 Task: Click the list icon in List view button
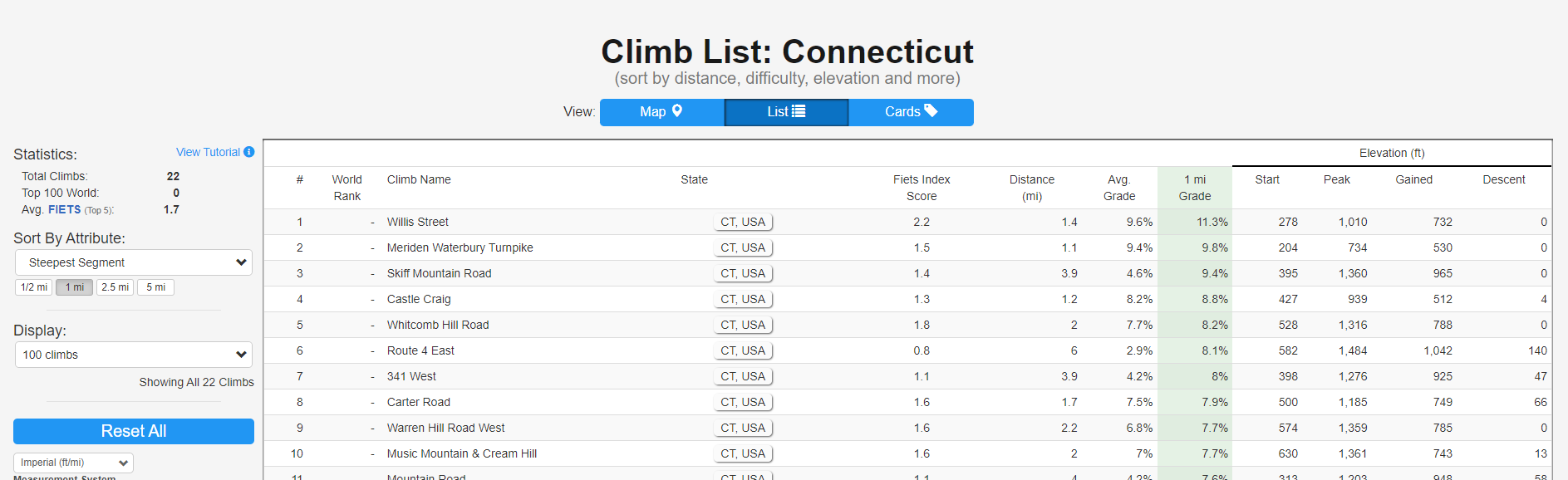pos(799,111)
